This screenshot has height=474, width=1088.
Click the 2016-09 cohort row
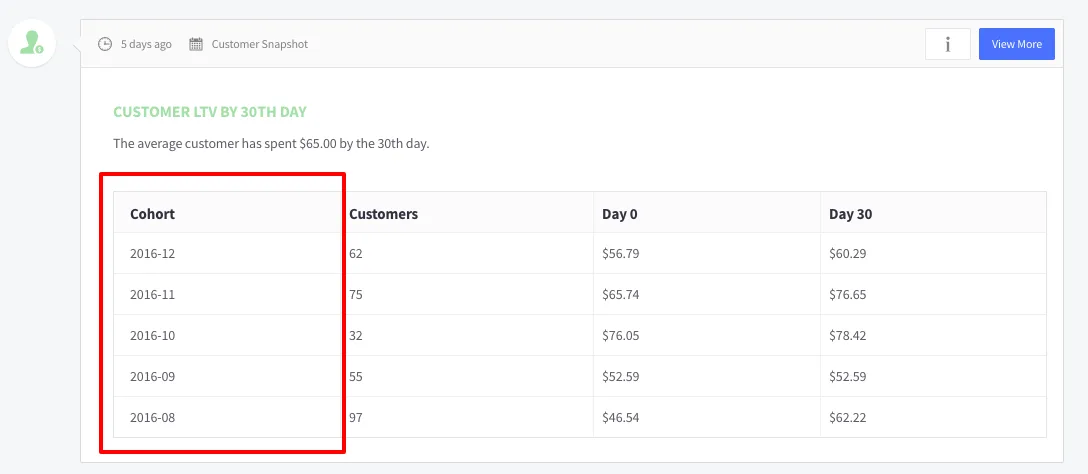[152, 377]
